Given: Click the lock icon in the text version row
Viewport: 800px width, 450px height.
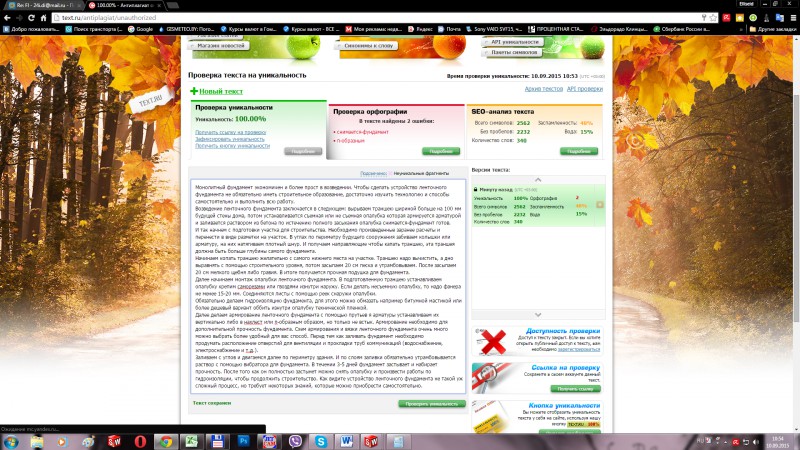Looking at the screenshot, I should click(476, 189).
